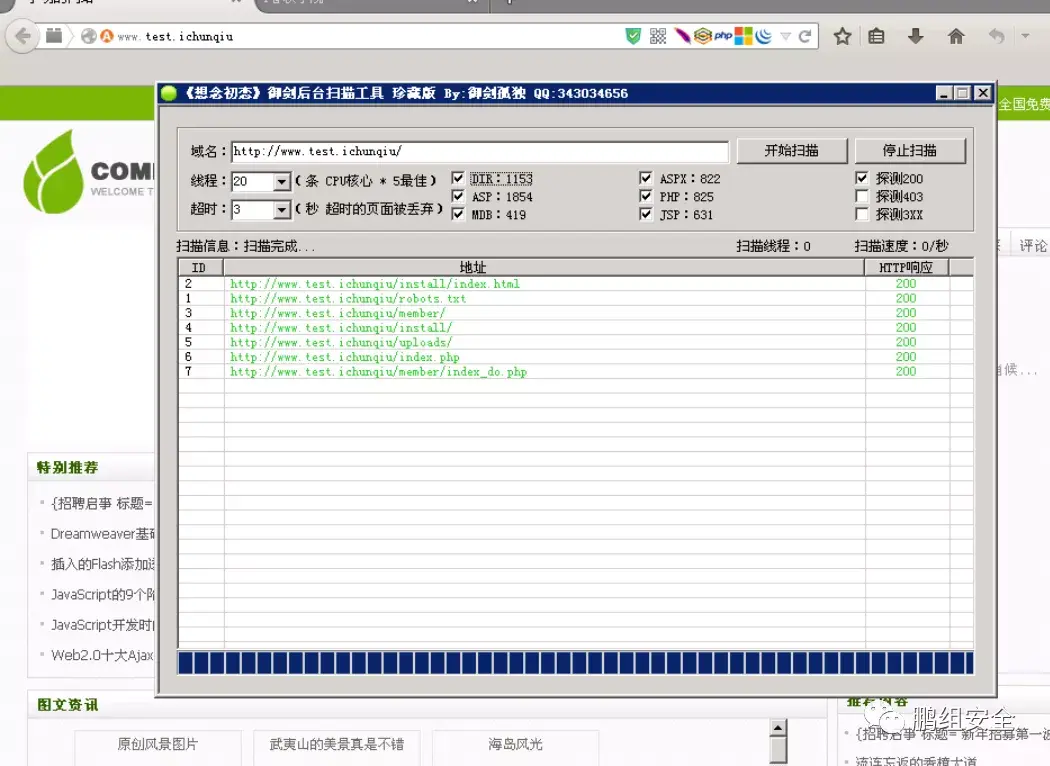Go to browser home page icon

(x=956, y=36)
